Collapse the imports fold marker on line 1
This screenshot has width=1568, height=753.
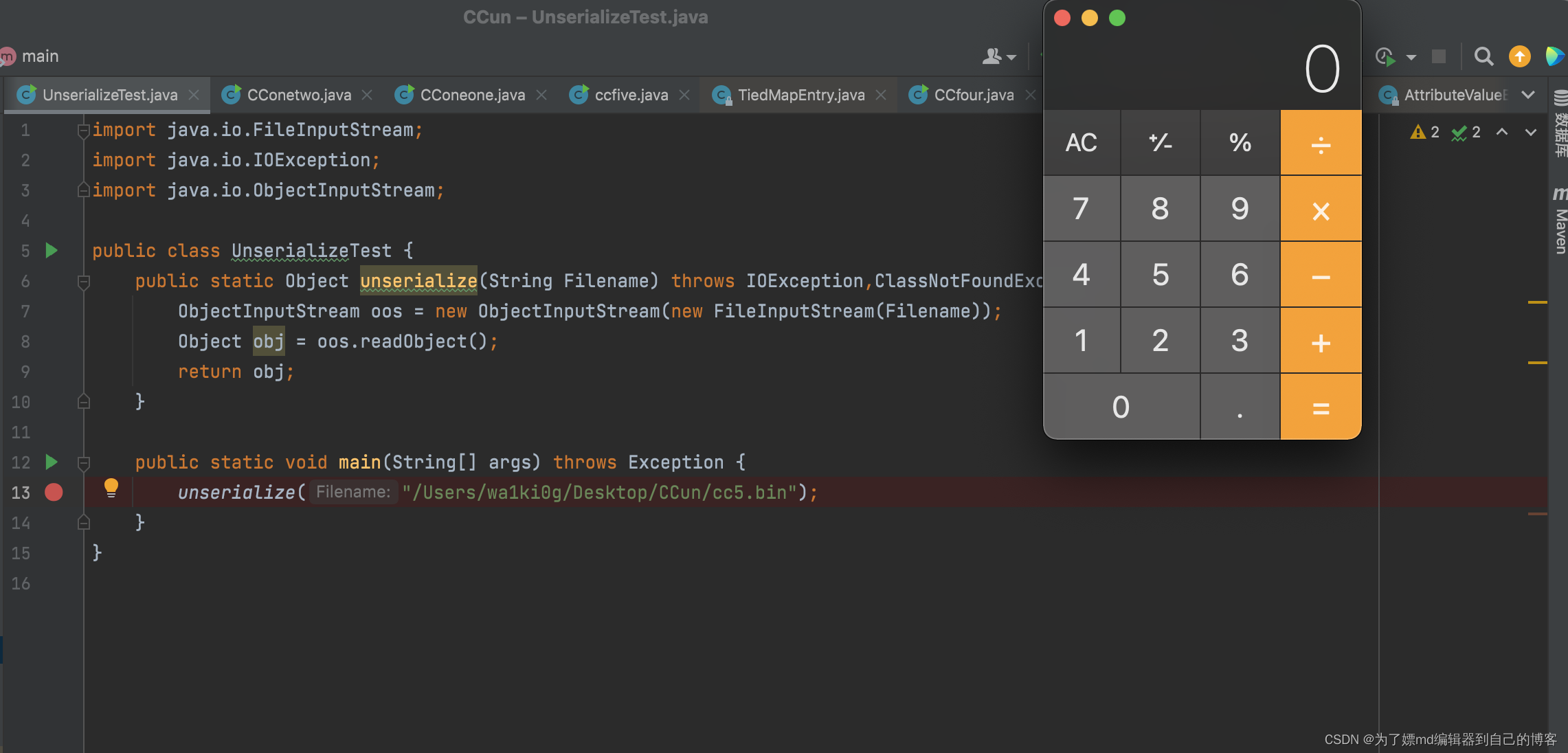tap(84, 130)
